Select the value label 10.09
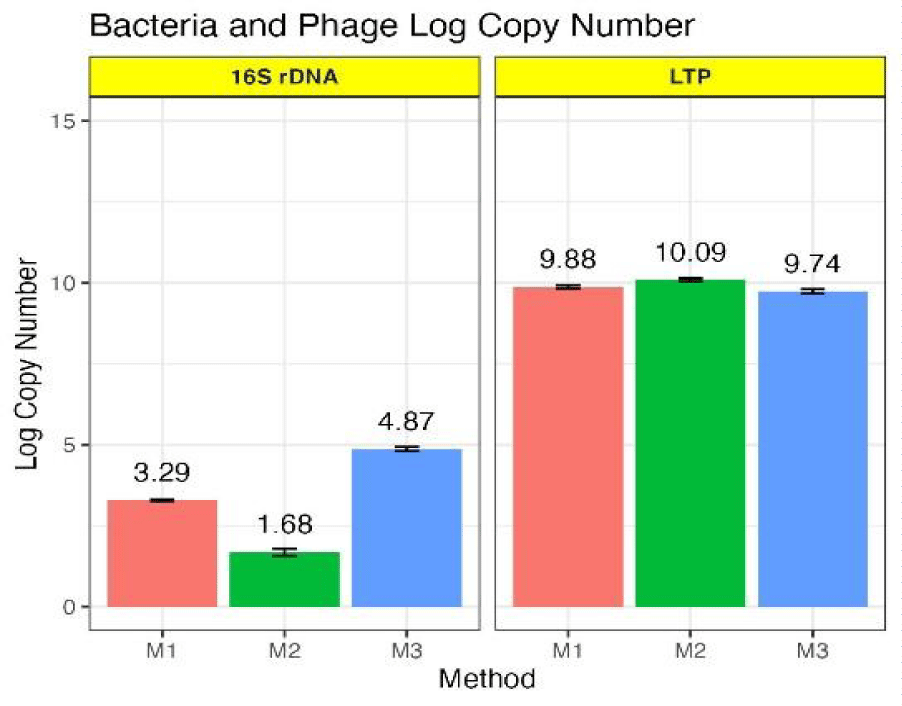The image size is (902, 706). (x=690, y=252)
